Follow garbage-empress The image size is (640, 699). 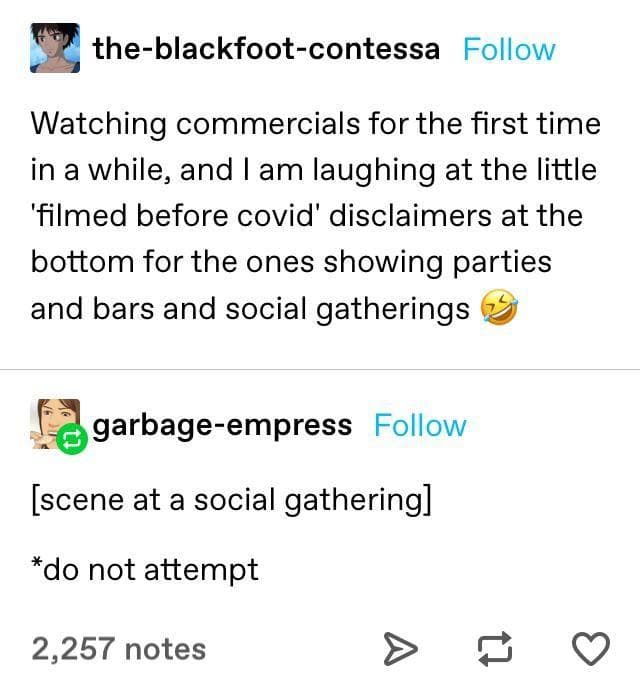[420, 425]
